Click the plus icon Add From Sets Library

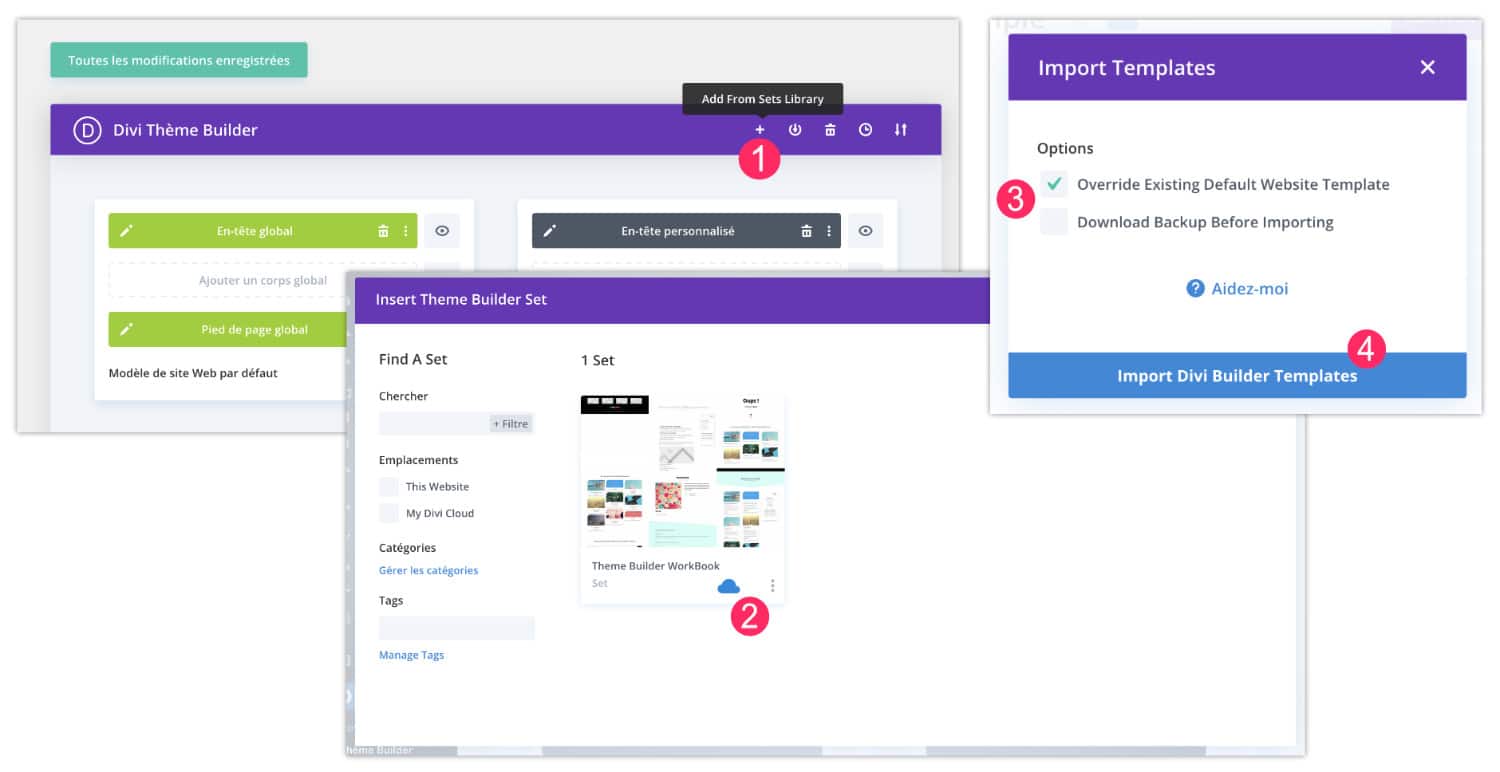[x=760, y=130]
